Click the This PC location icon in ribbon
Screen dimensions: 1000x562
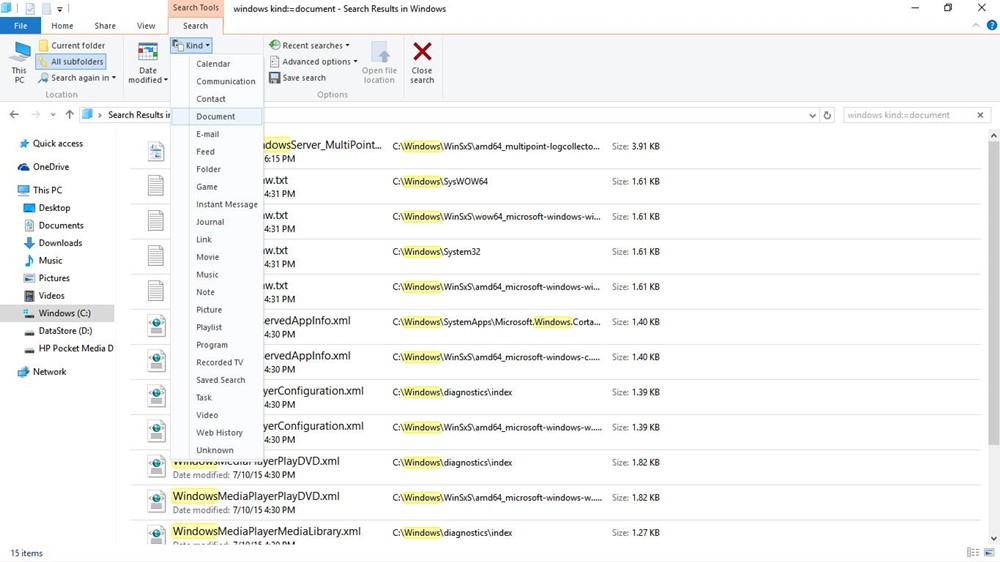tap(20, 53)
